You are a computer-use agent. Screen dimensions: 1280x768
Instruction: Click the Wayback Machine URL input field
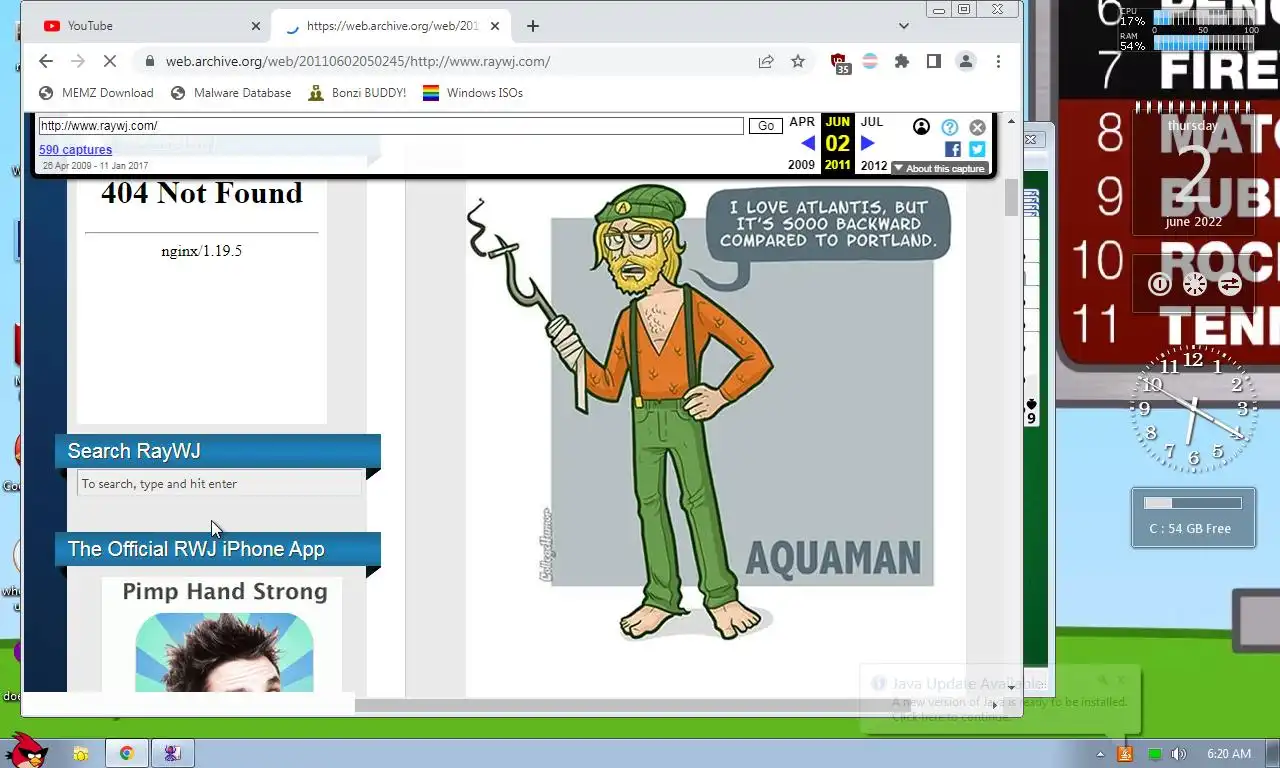pyautogui.click(x=391, y=126)
